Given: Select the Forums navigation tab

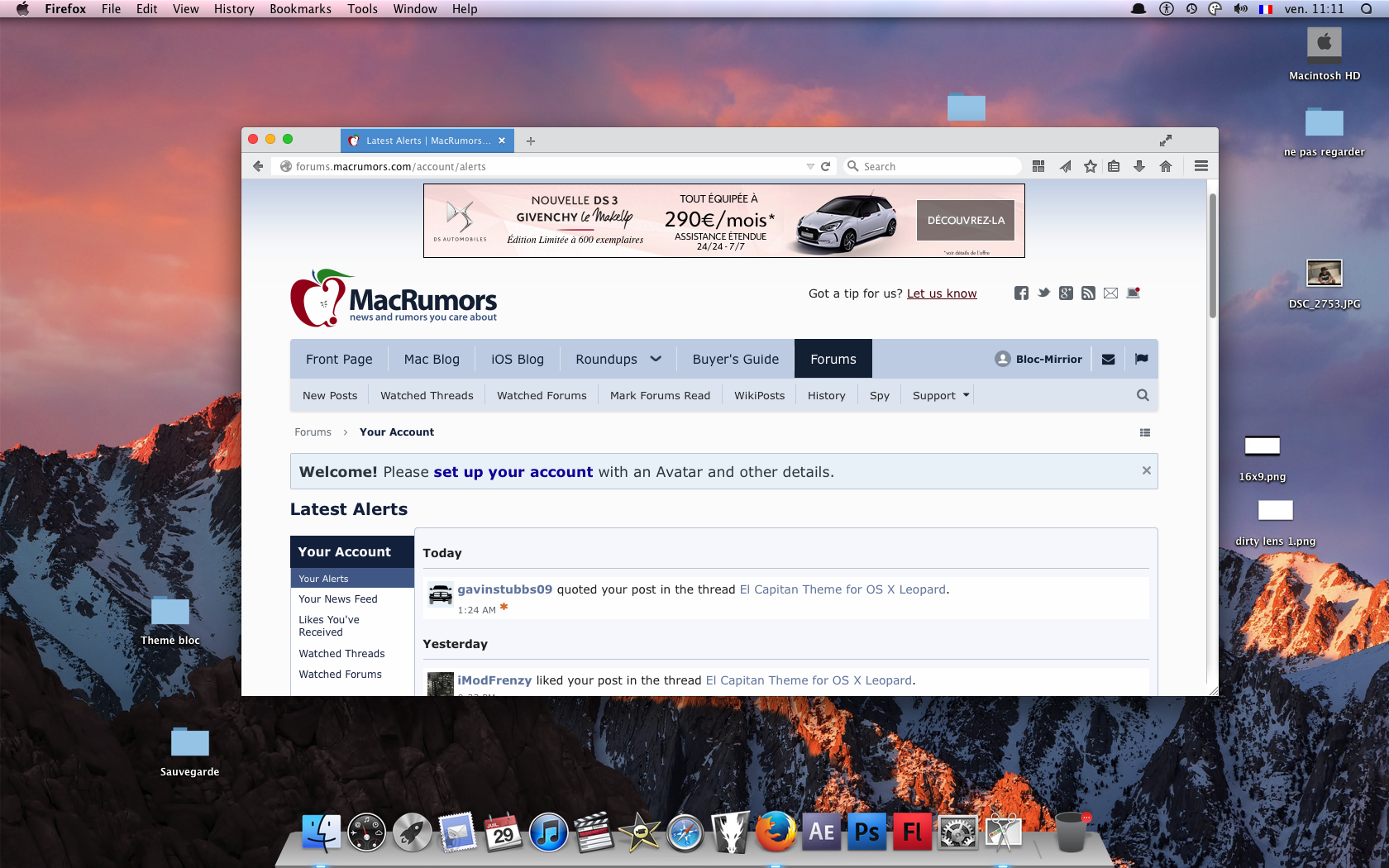Looking at the screenshot, I should 833,359.
